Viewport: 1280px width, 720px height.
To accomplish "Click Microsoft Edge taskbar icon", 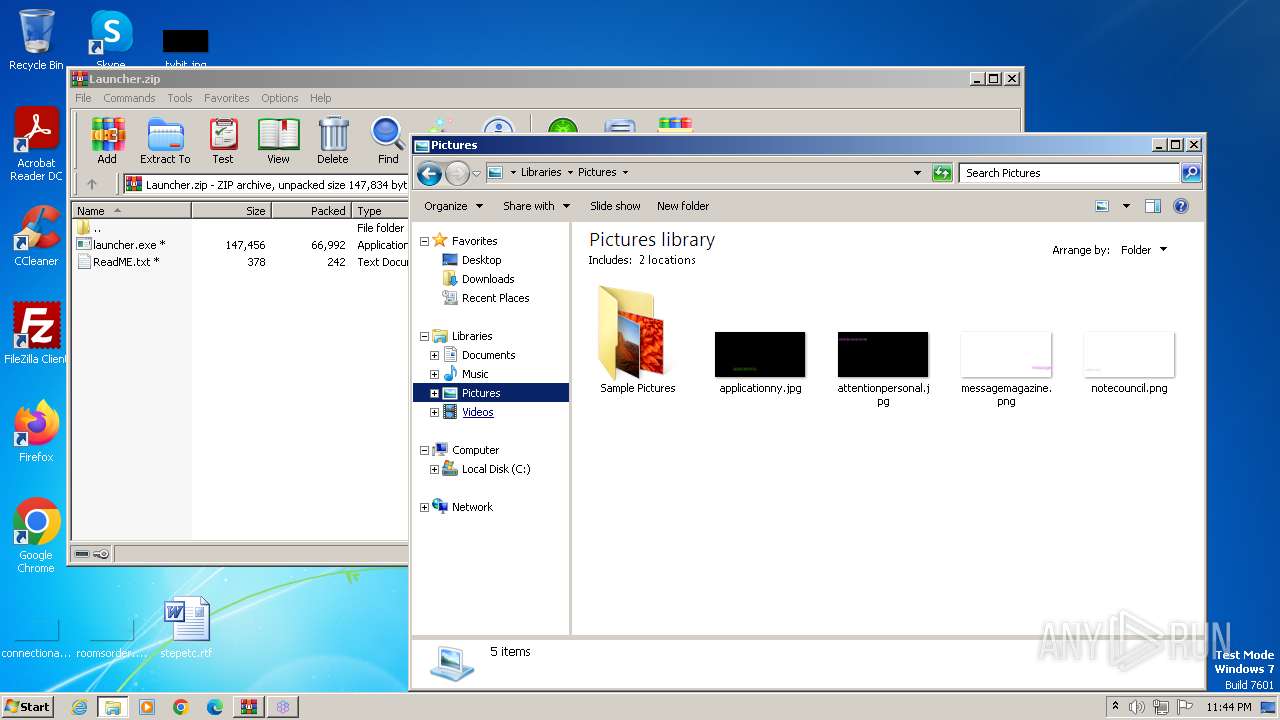I will click(x=214, y=707).
